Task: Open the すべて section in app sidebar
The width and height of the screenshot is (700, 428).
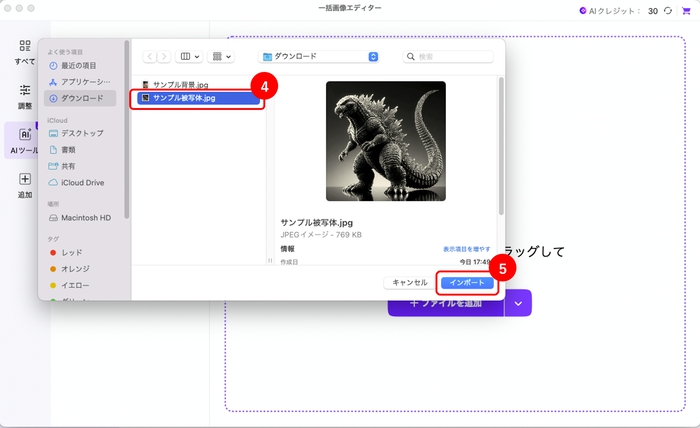Action: [25, 52]
